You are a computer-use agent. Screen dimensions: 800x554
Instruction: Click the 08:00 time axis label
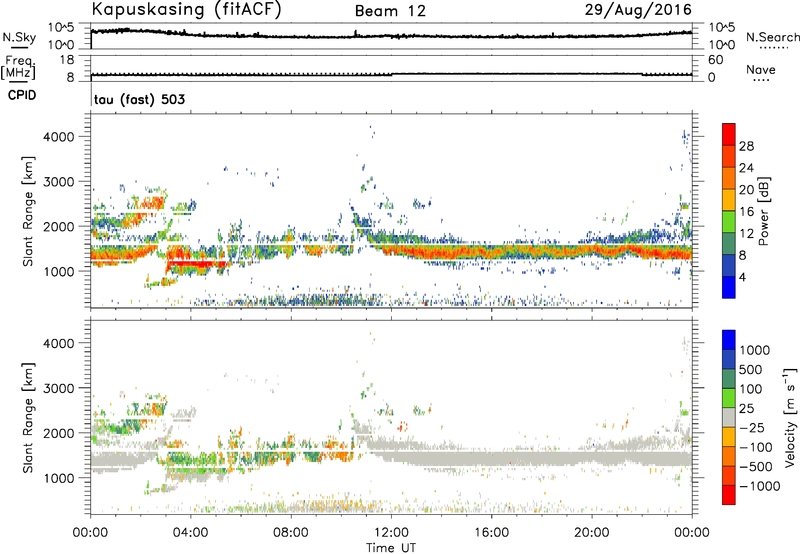(x=291, y=533)
